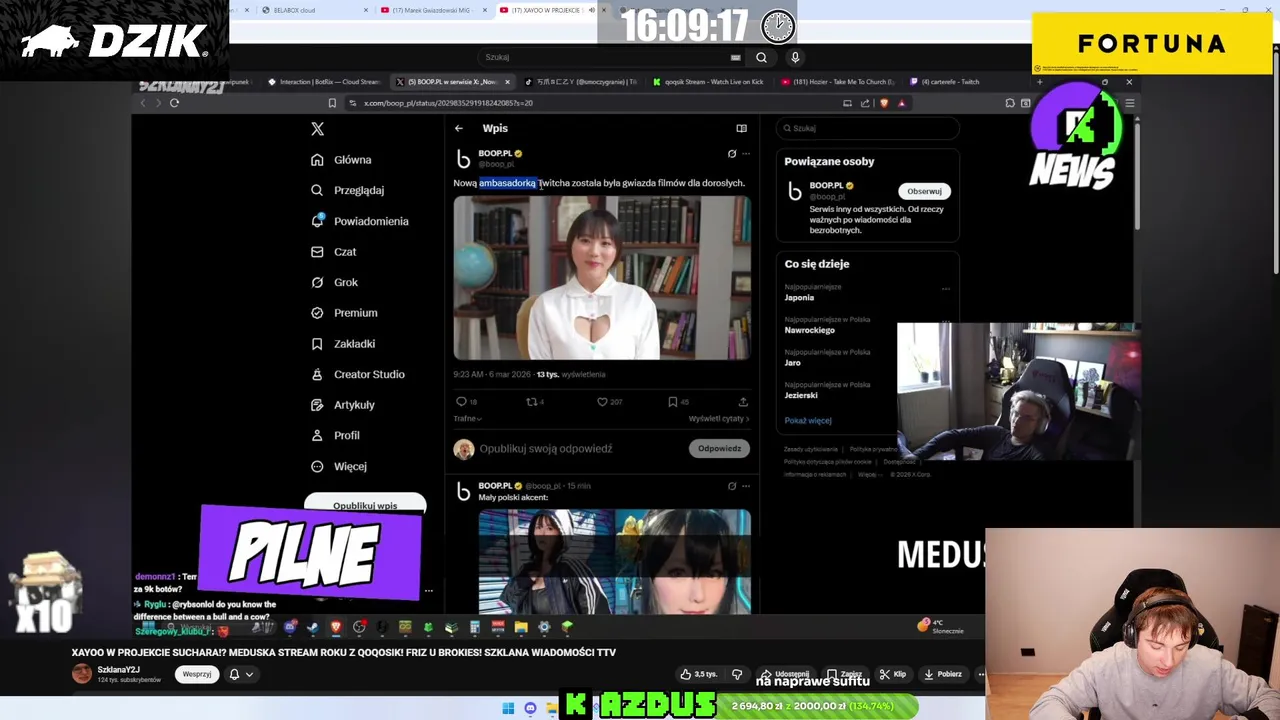Screen dimensions: 1280x720
Task: Click the Pobierz download button
Action: click(x=942, y=674)
